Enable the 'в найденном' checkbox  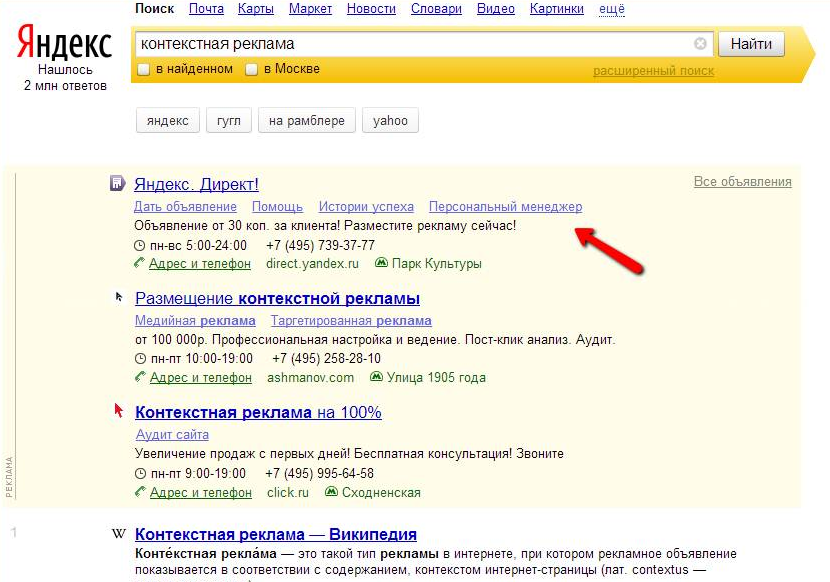[144, 69]
